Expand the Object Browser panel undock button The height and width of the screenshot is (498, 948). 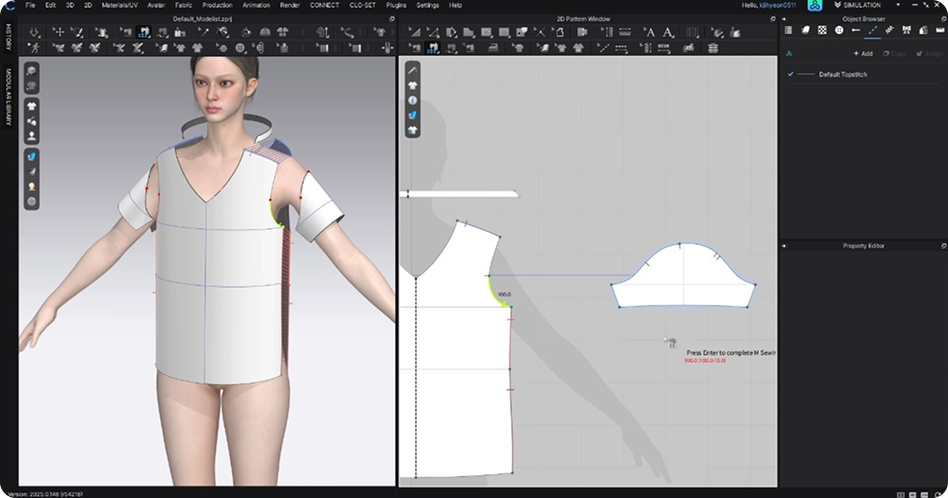942,19
